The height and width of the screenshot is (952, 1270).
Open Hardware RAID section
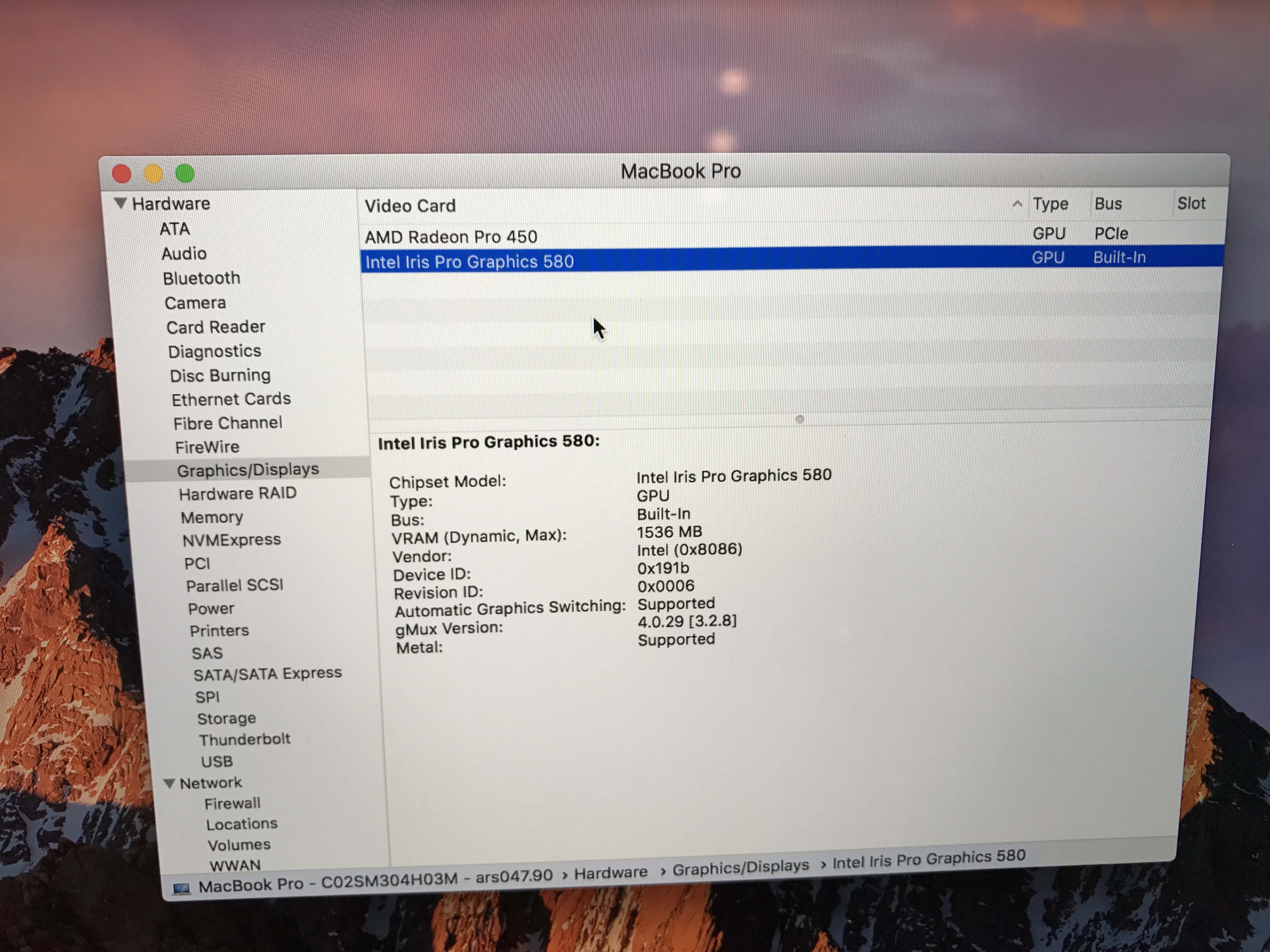tap(238, 494)
